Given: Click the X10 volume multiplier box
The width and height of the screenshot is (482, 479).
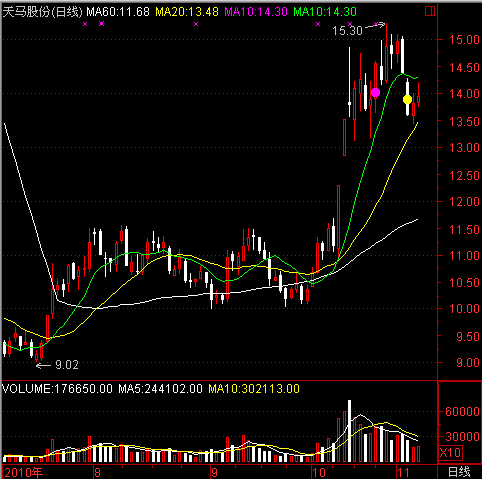Looking at the screenshot, I should tap(450, 453).
